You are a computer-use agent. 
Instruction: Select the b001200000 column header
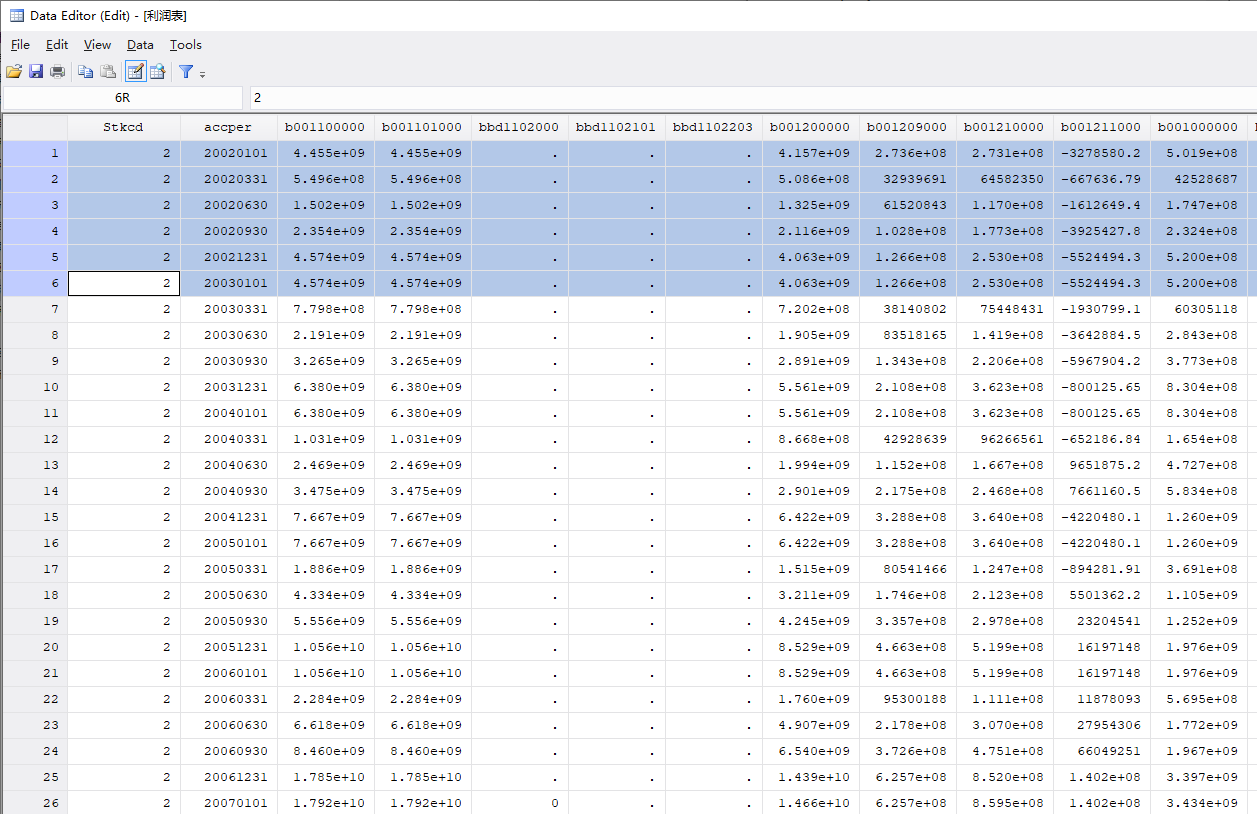[810, 127]
